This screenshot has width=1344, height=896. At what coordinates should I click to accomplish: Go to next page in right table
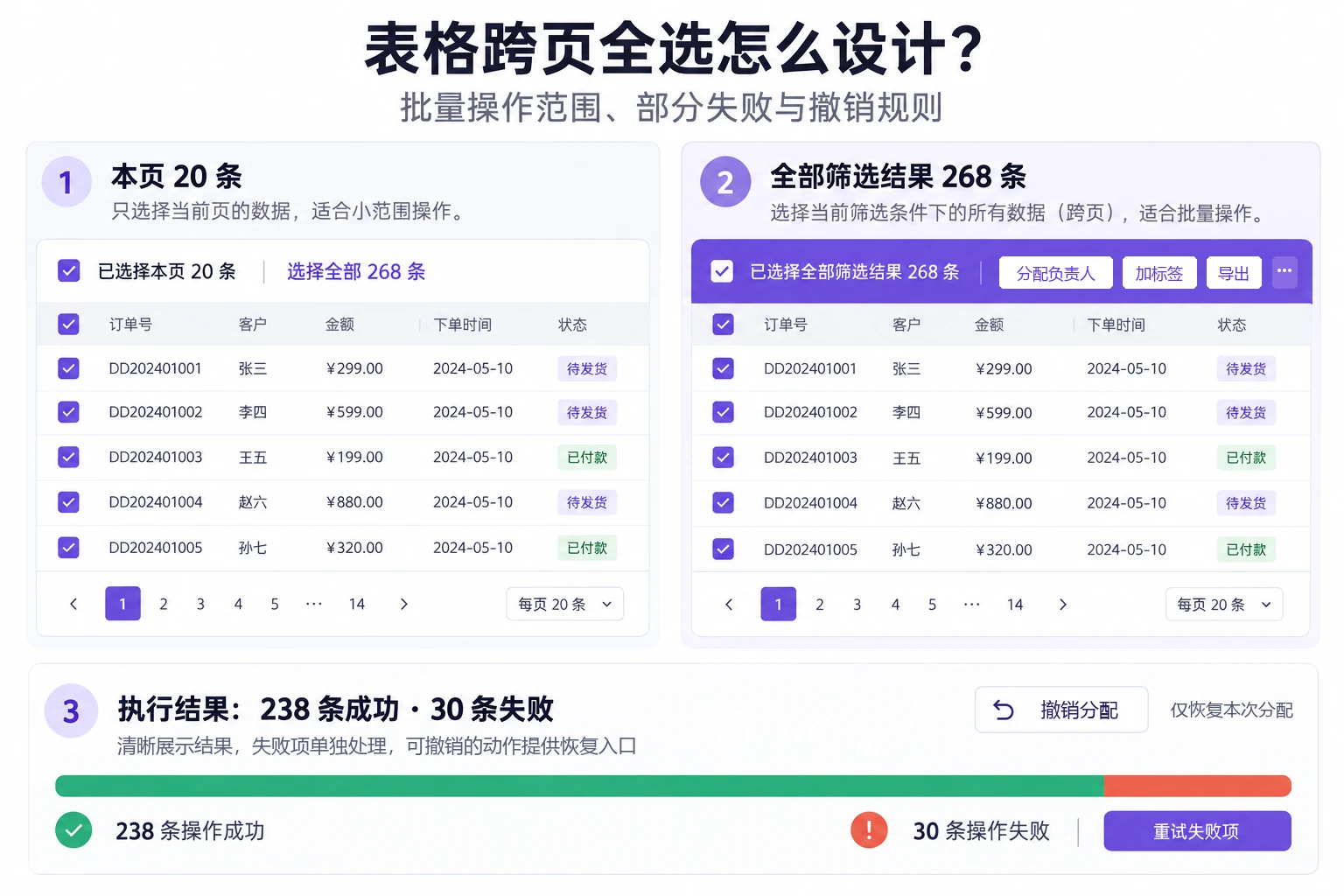coord(1062,605)
